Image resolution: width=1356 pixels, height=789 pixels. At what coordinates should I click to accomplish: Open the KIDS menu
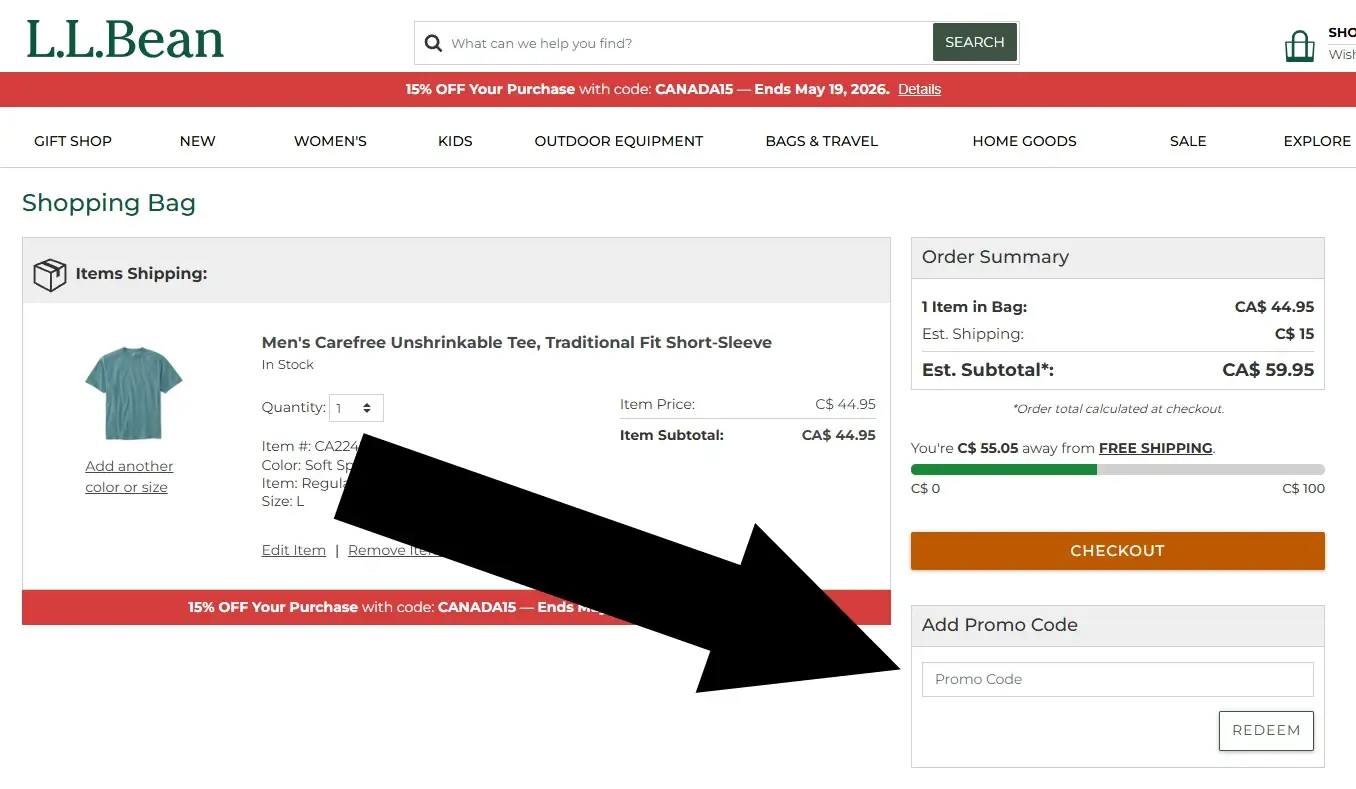455,141
